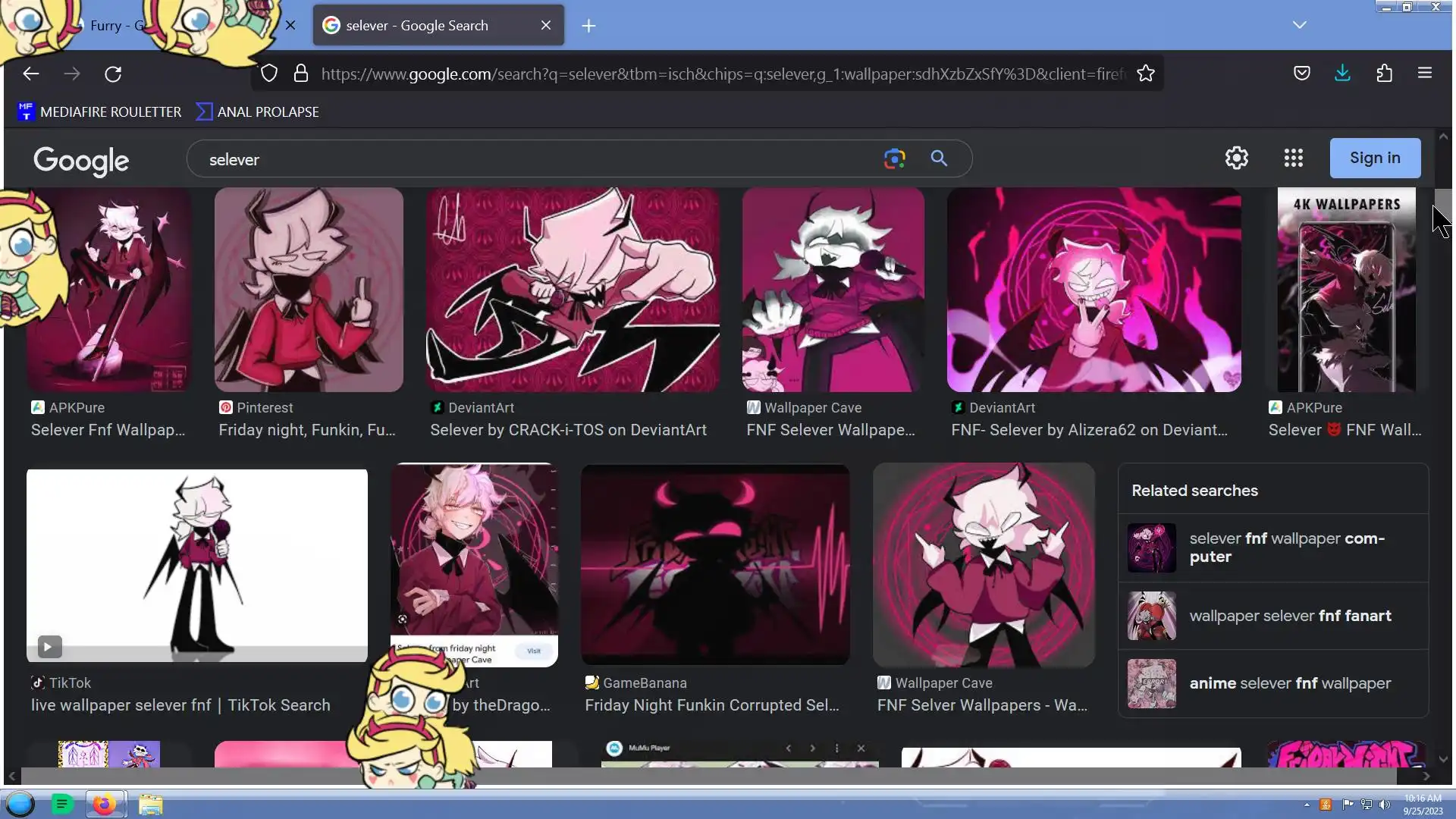Open the Google apps grid icon
This screenshot has width=1456, height=819.
pos(1293,158)
